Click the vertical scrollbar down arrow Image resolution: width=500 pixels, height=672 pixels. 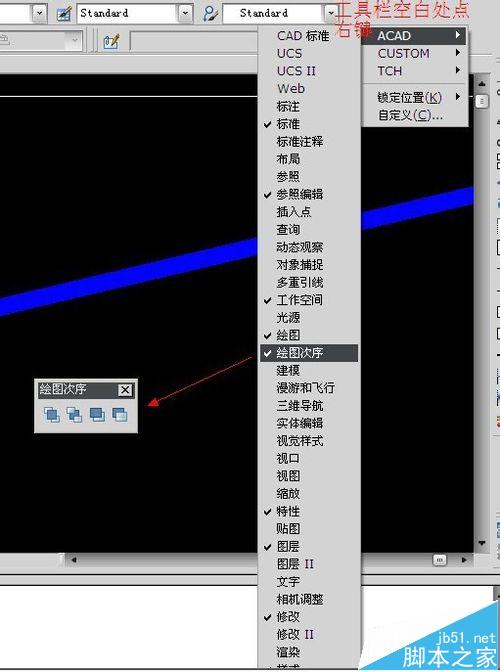tap(482, 543)
